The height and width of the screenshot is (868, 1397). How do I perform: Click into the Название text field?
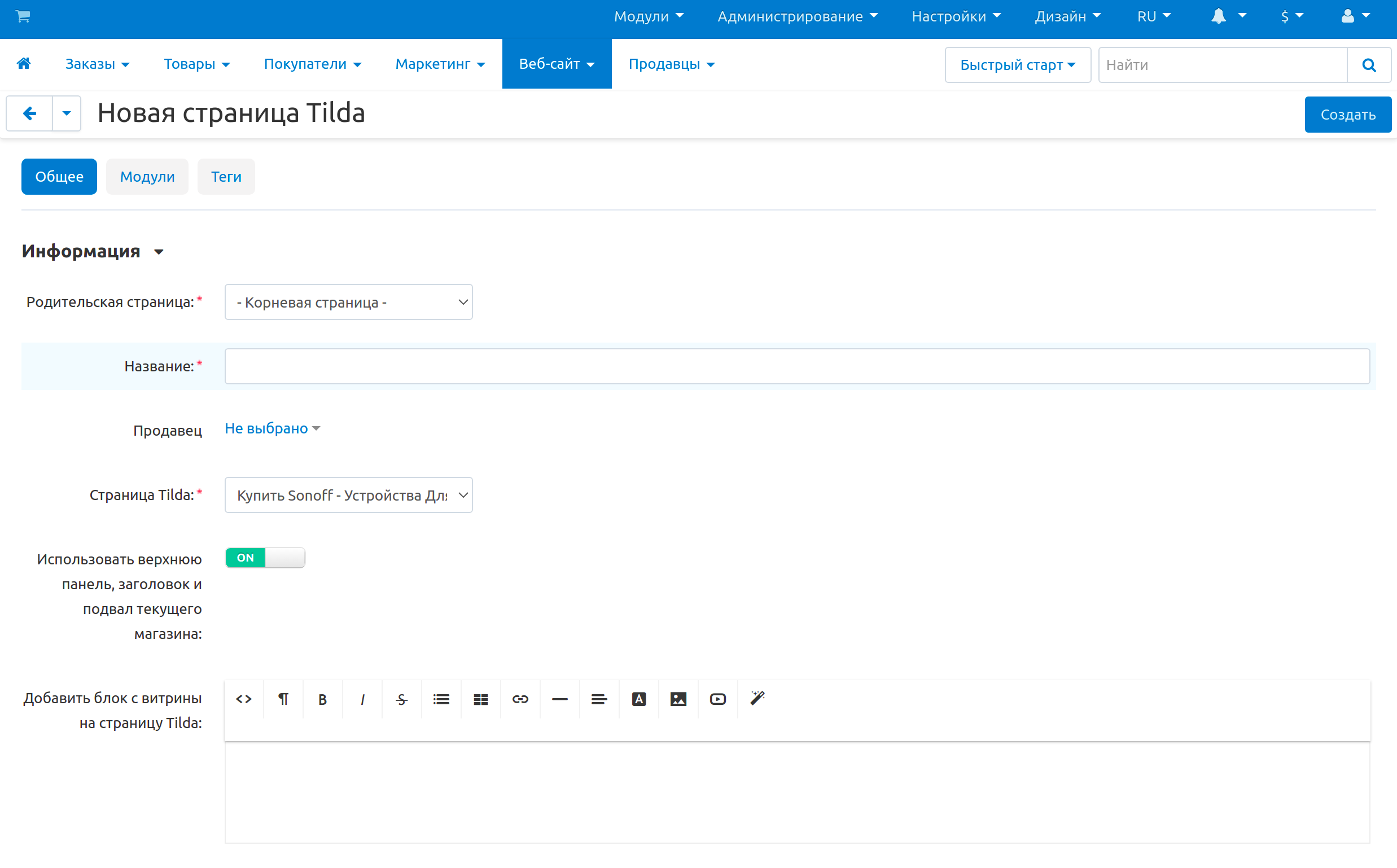[x=797, y=366]
